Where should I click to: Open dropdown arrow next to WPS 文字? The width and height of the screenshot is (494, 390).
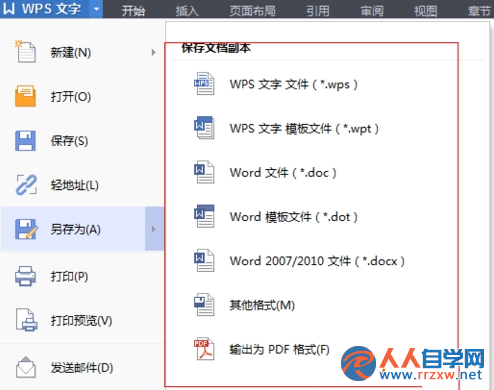(96, 9)
